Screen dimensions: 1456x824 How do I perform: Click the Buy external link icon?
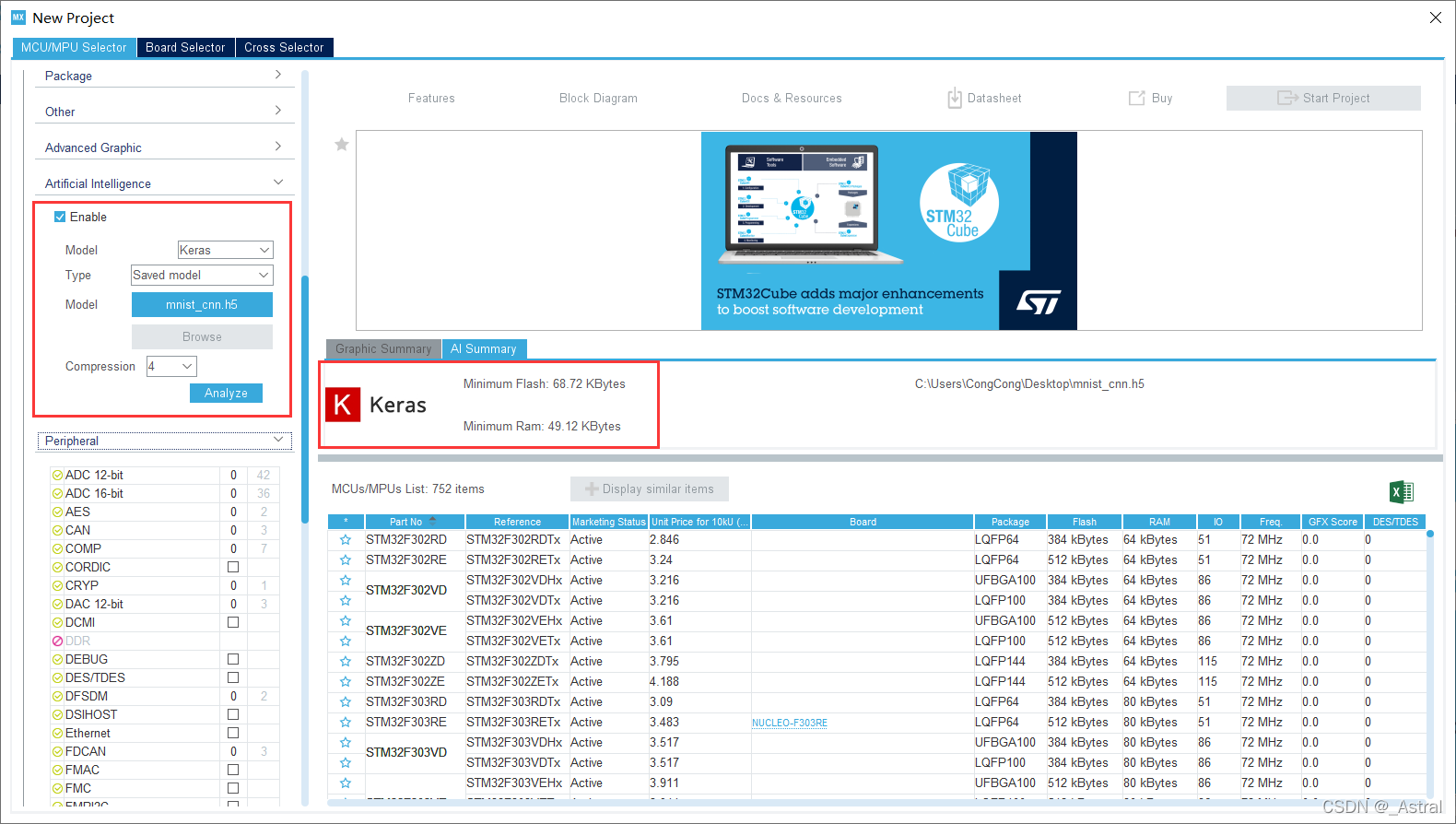point(1137,98)
